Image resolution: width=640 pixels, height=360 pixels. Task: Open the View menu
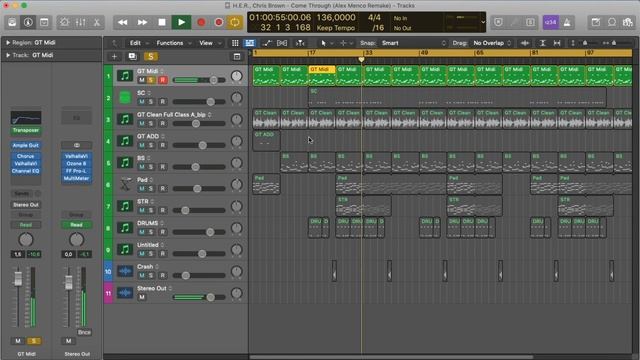pyautogui.click(x=210, y=43)
